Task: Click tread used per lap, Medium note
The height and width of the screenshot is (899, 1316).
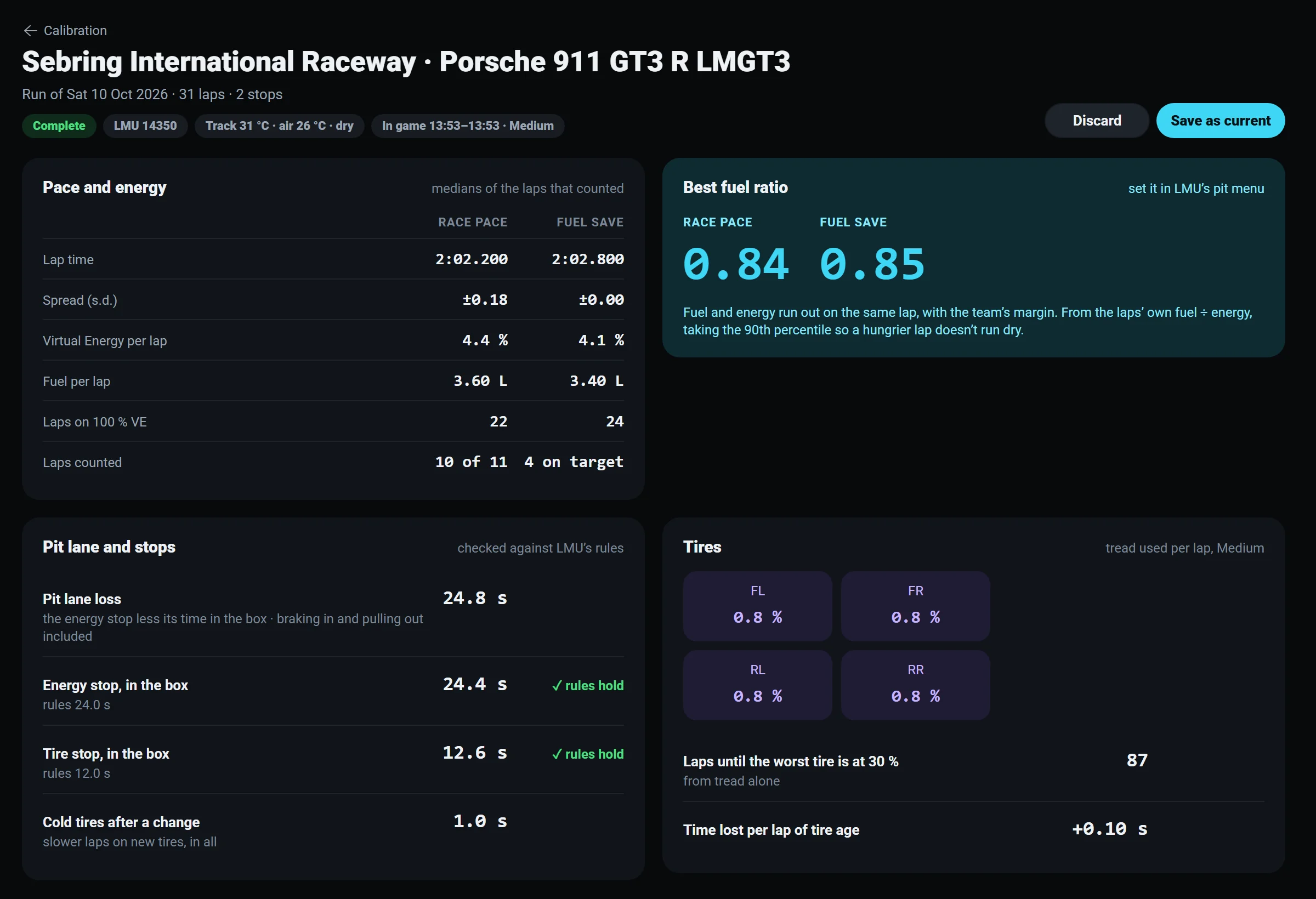Action: pos(1184,548)
